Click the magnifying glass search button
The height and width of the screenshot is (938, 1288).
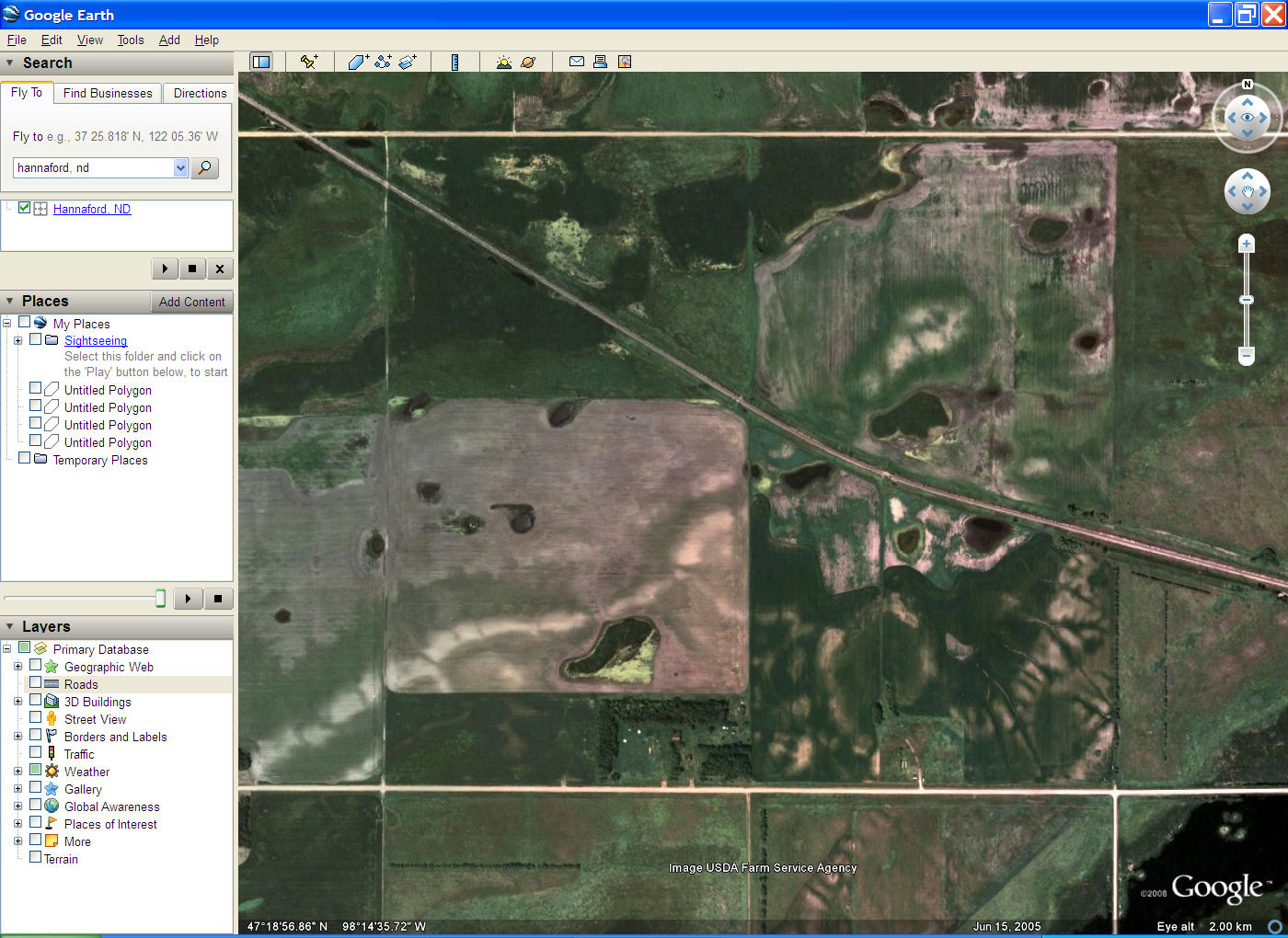point(204,167)
